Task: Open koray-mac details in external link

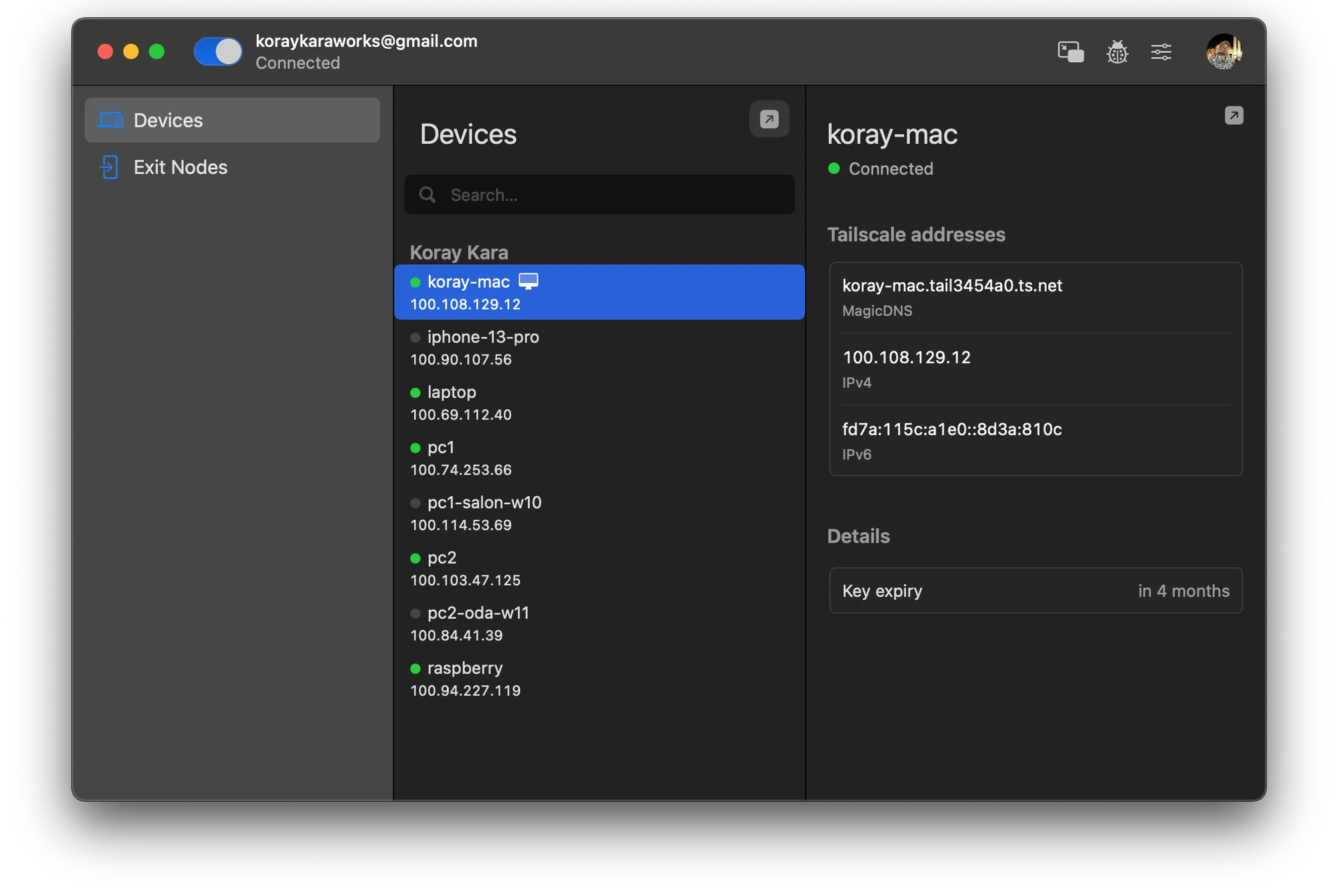Action: coord(1234,116)
